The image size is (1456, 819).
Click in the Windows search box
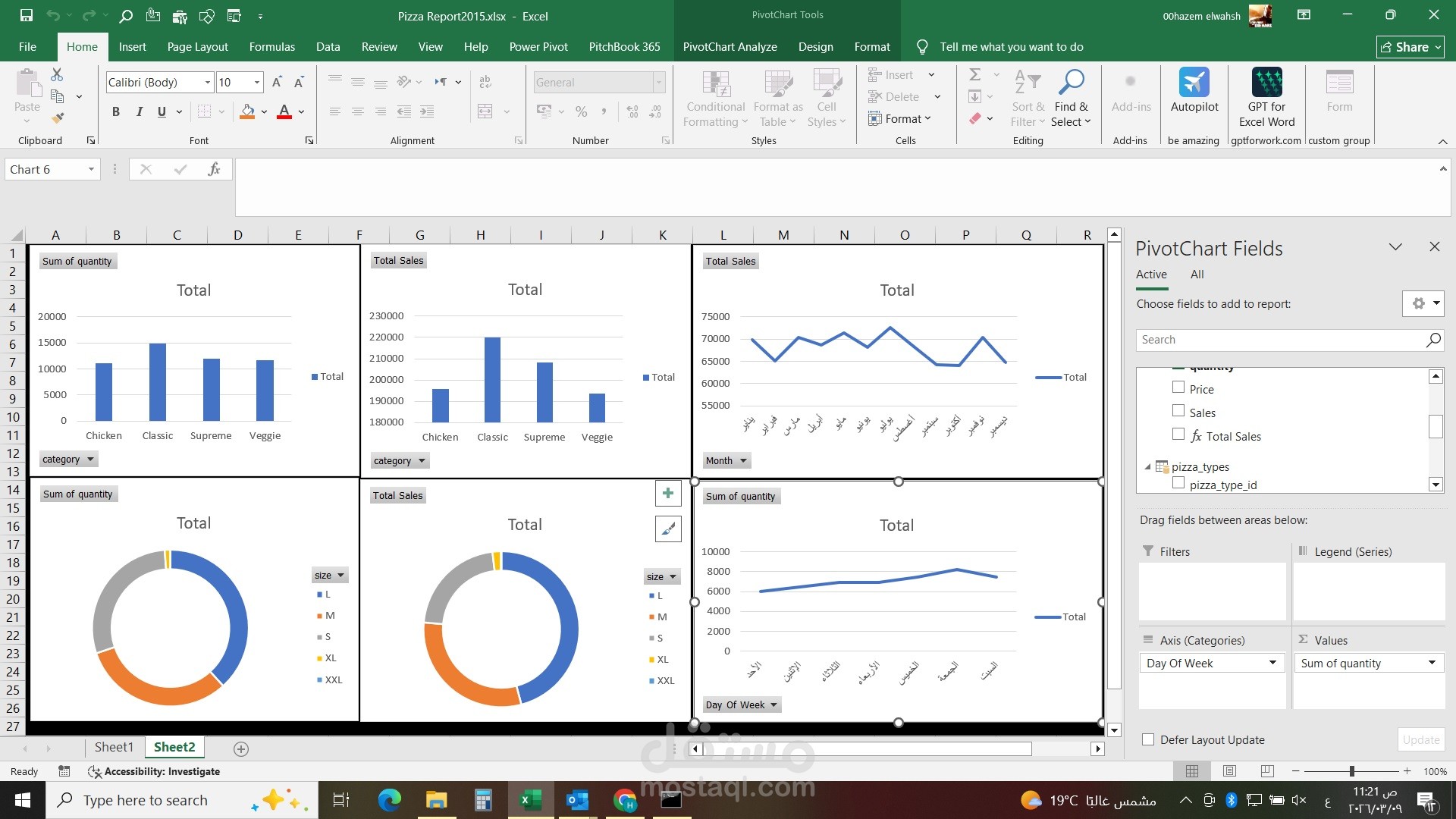click(182, 800)
